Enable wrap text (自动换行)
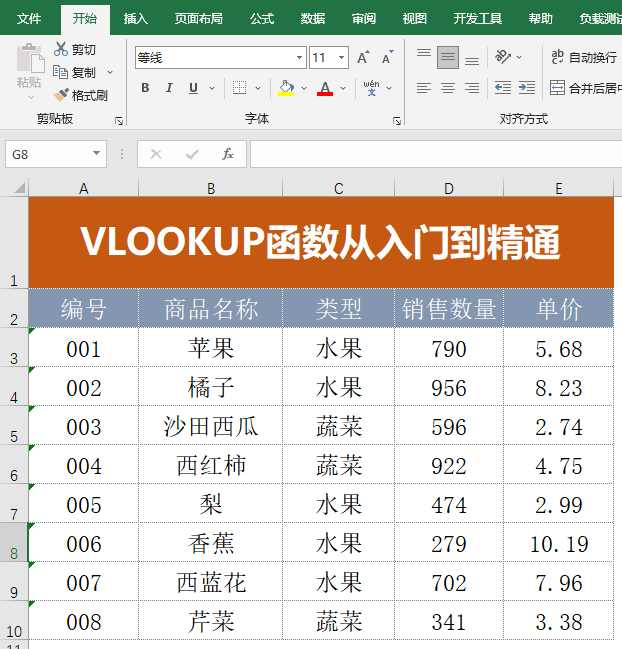This screenshot has height=649, width=622. (584, 57)
